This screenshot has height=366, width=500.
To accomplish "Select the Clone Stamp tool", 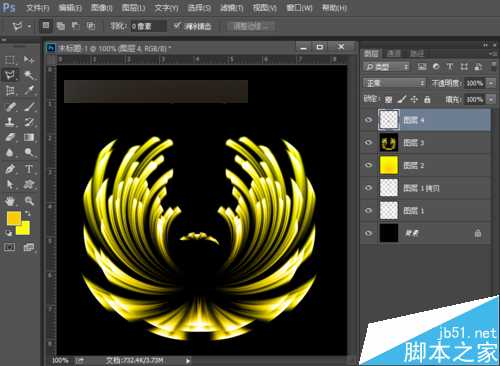I will 10,122.
